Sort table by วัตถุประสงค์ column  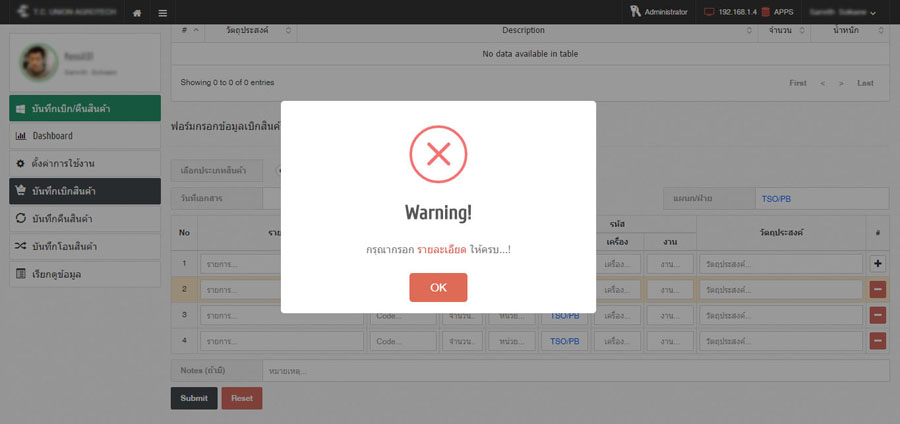(x=251, y=30)
